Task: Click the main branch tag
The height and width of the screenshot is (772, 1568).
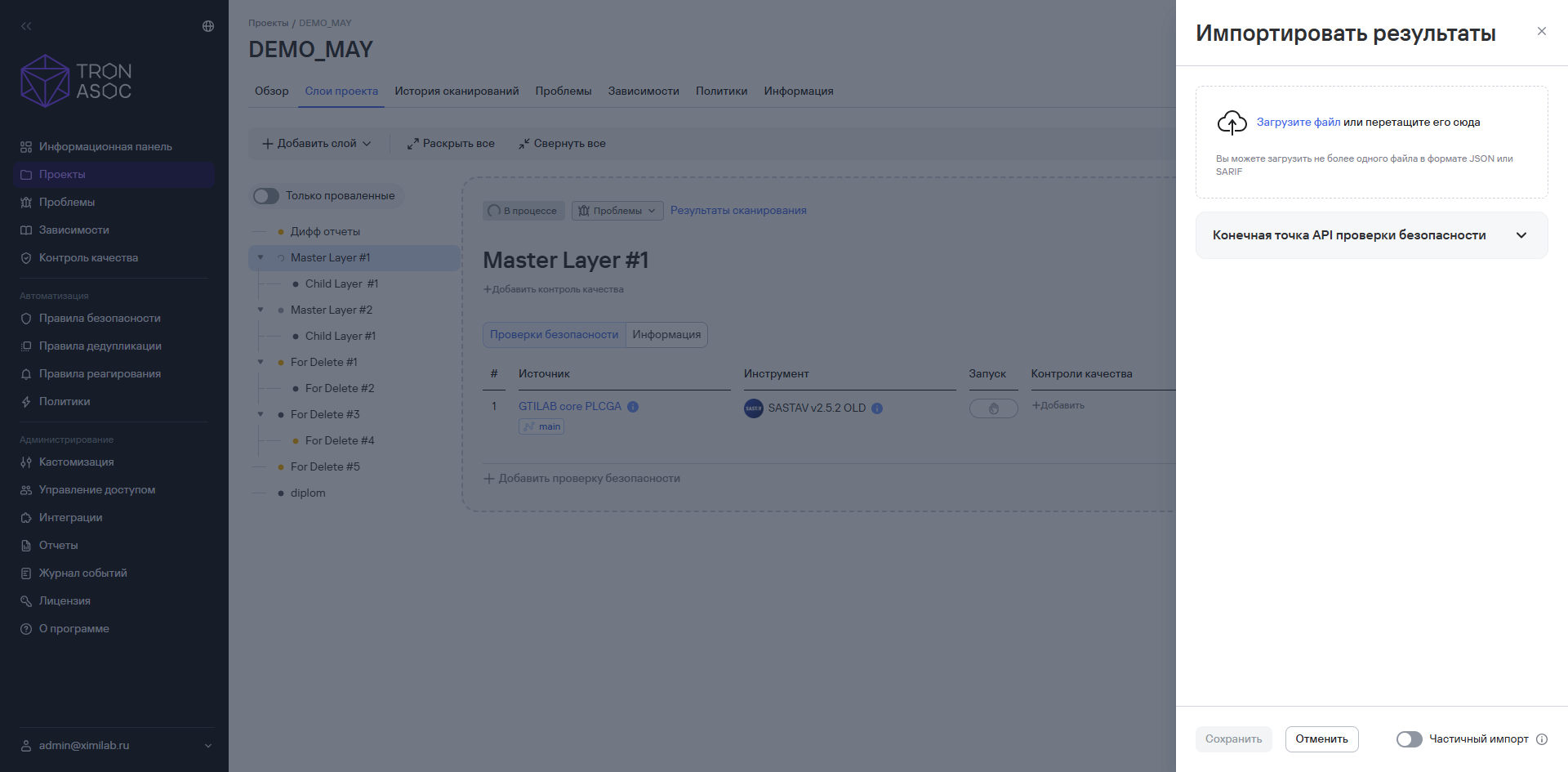Action: (x=541, y=426)
